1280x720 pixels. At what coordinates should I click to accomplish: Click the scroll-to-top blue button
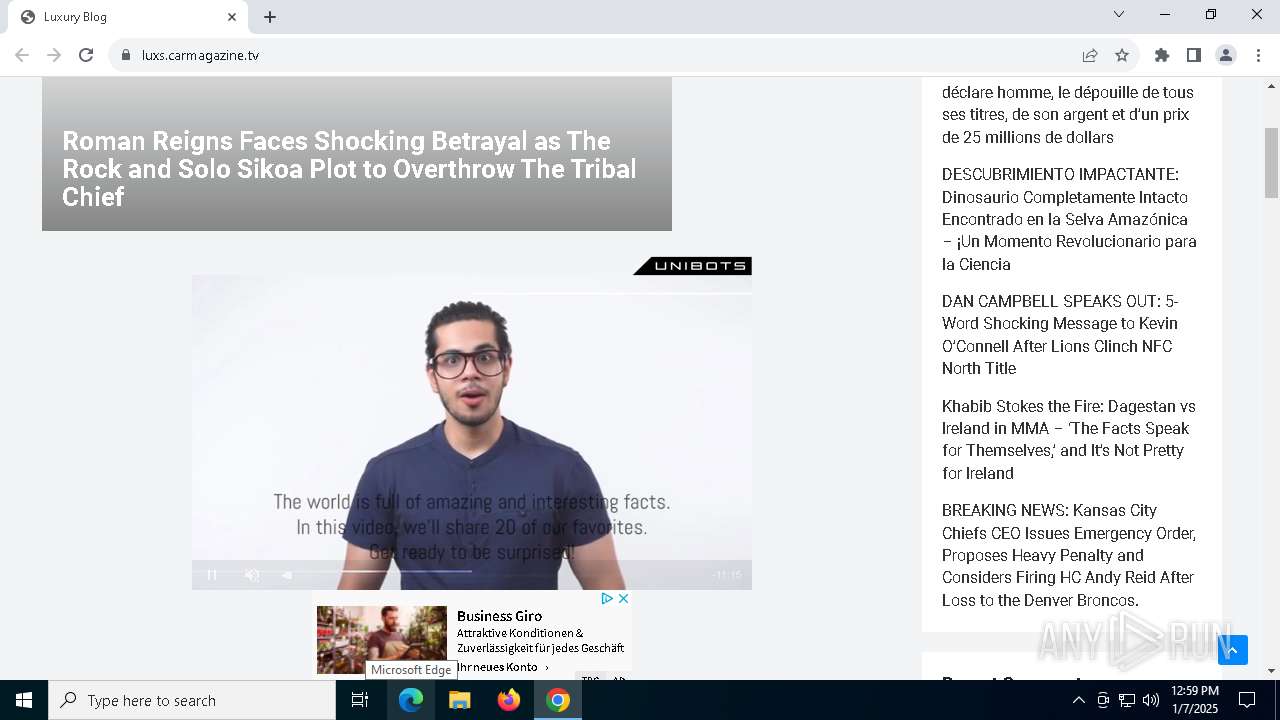point(1233,650)
